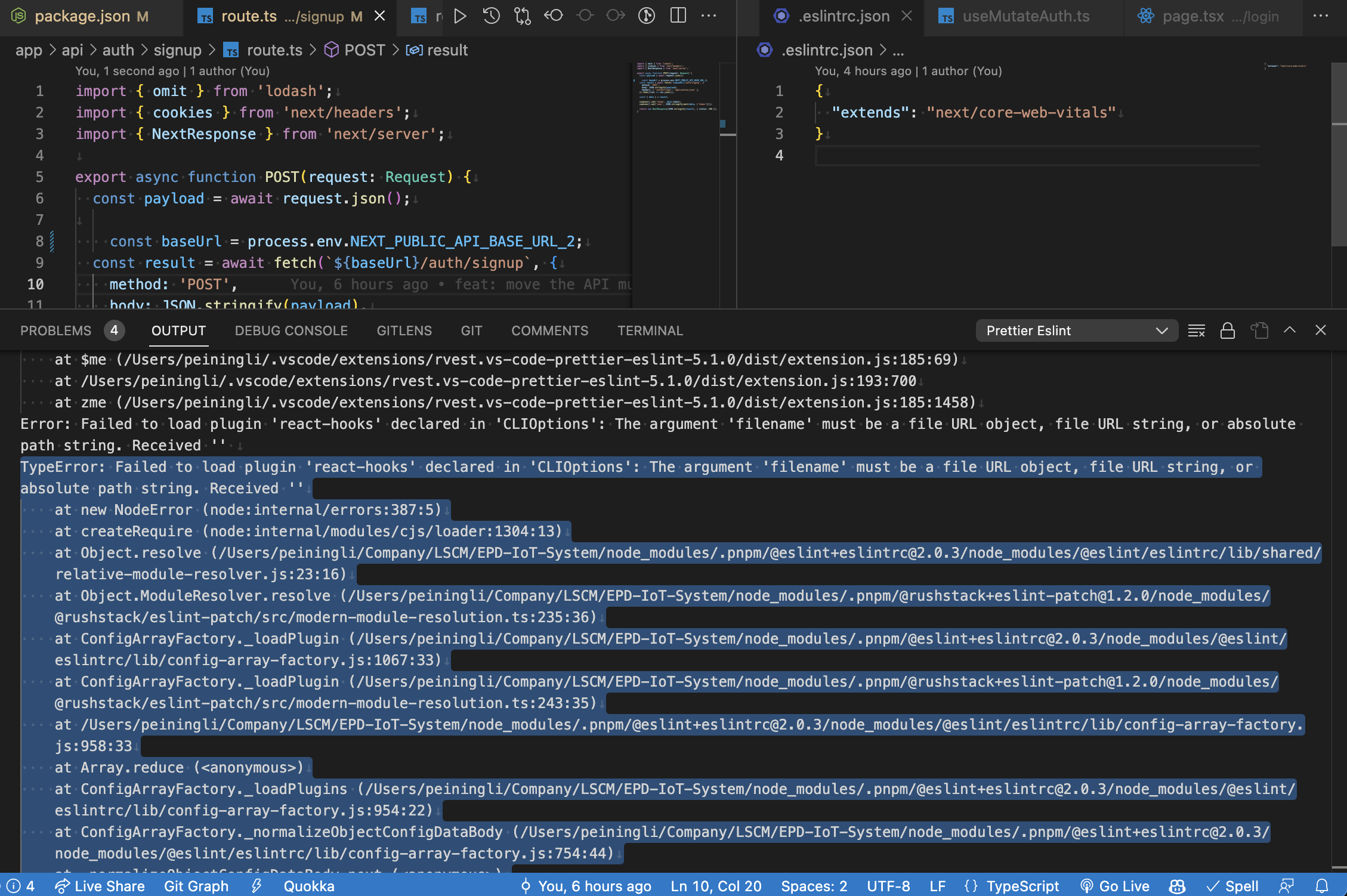Open More Actions menu for left editor
The height and width of the screenshot is (896, 1347).
click(709, 16)
